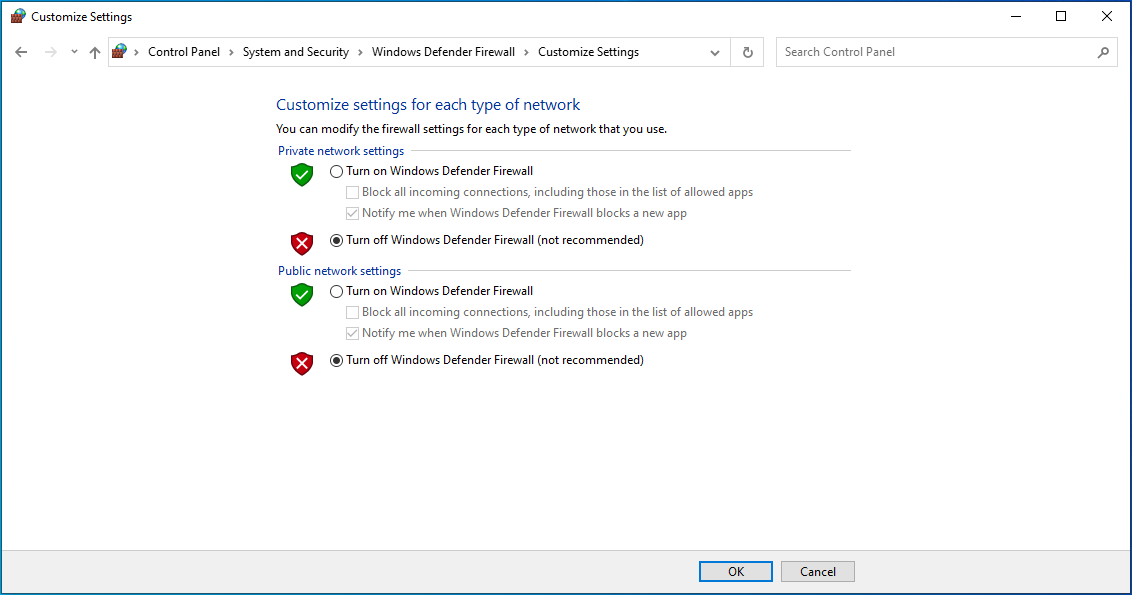The height and width of the screenshot is (595, 1132).
Task: Click the Up to parent folder arrow
Action: tap(95, 52)
